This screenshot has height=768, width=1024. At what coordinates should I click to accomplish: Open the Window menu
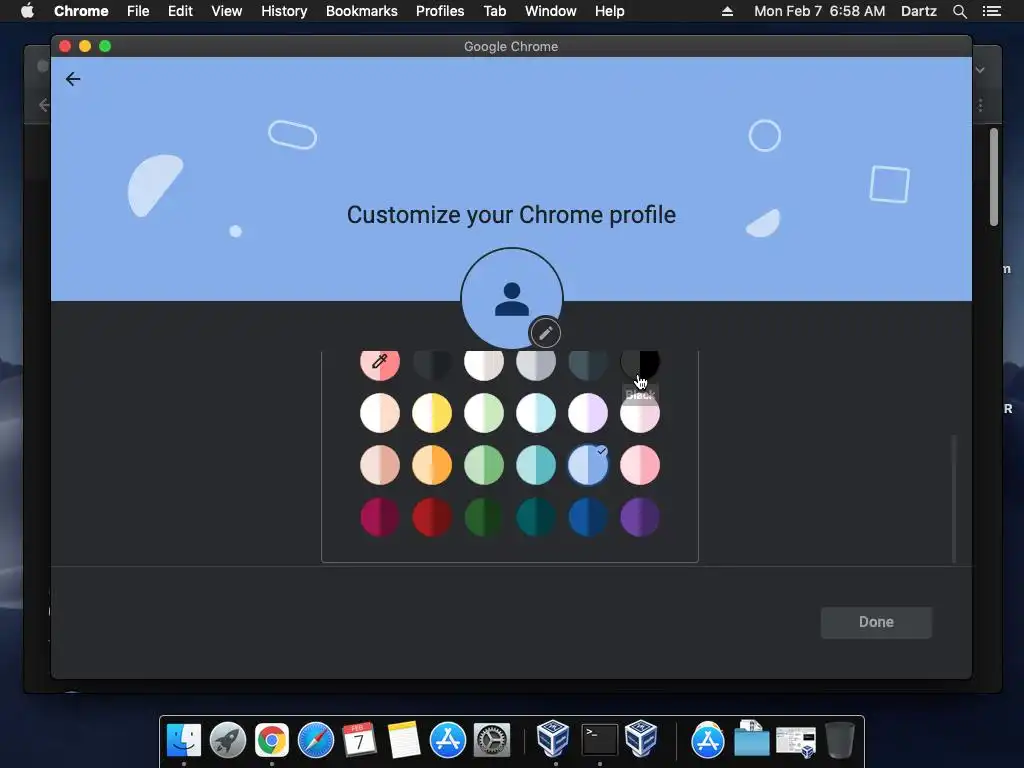point(551,11)
